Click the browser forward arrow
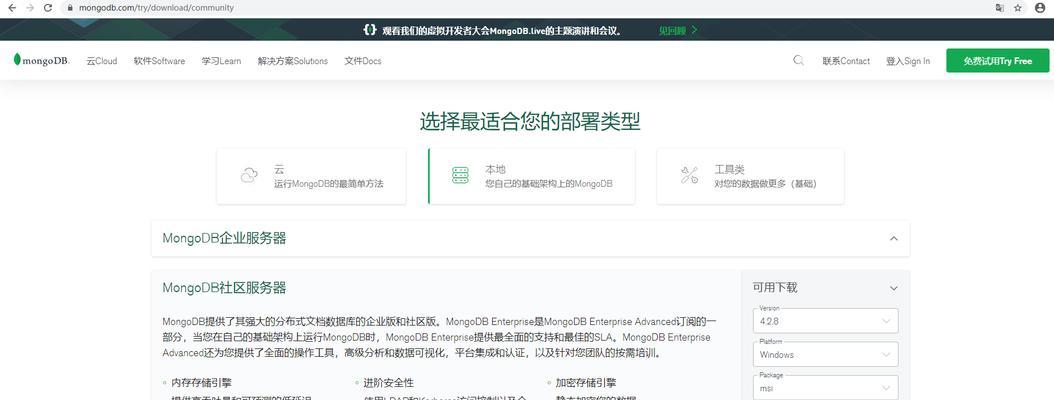The width and height of the screenshot is (1054, 400). (30, 8)
